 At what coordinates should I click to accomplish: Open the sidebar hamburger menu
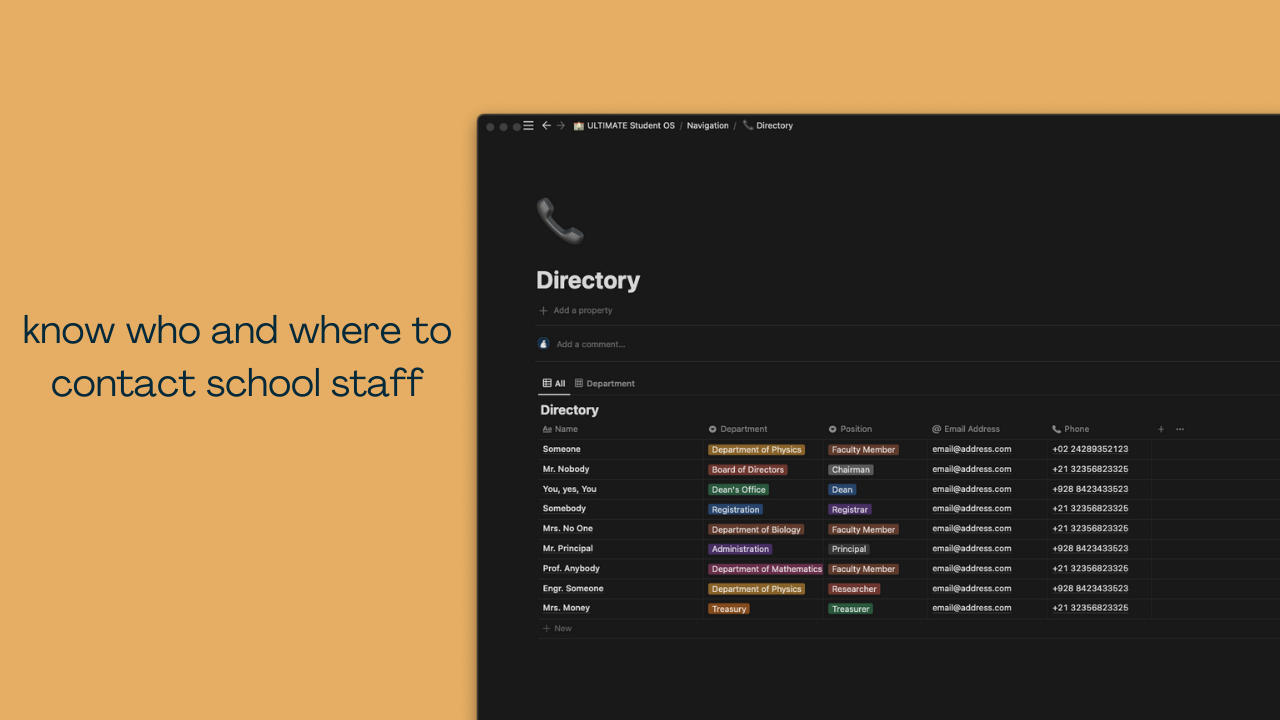[528, 126]
